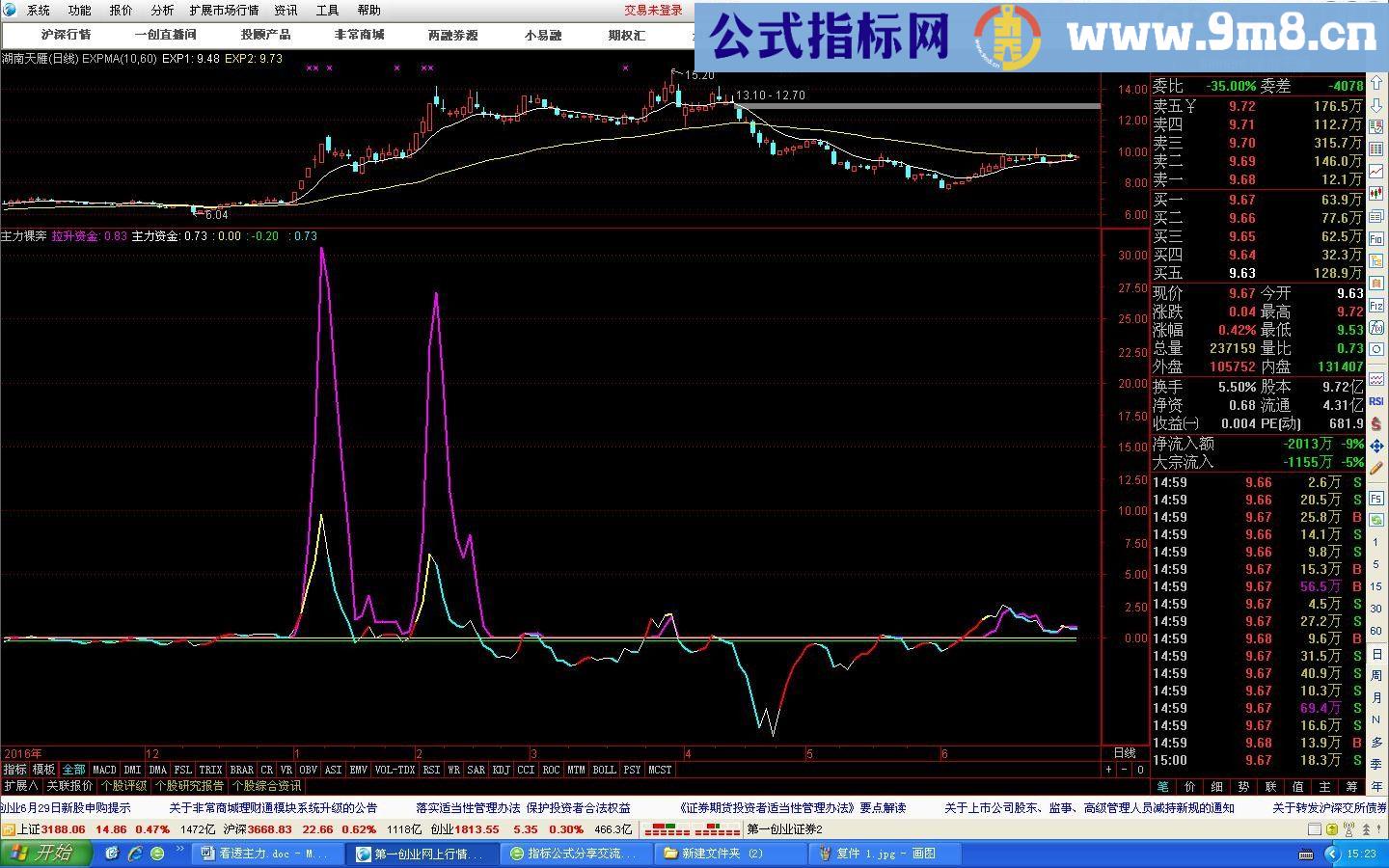
Task: Open Internet Explorer quick launch icon
Action: pyautogui.click(x=135, y=854)
